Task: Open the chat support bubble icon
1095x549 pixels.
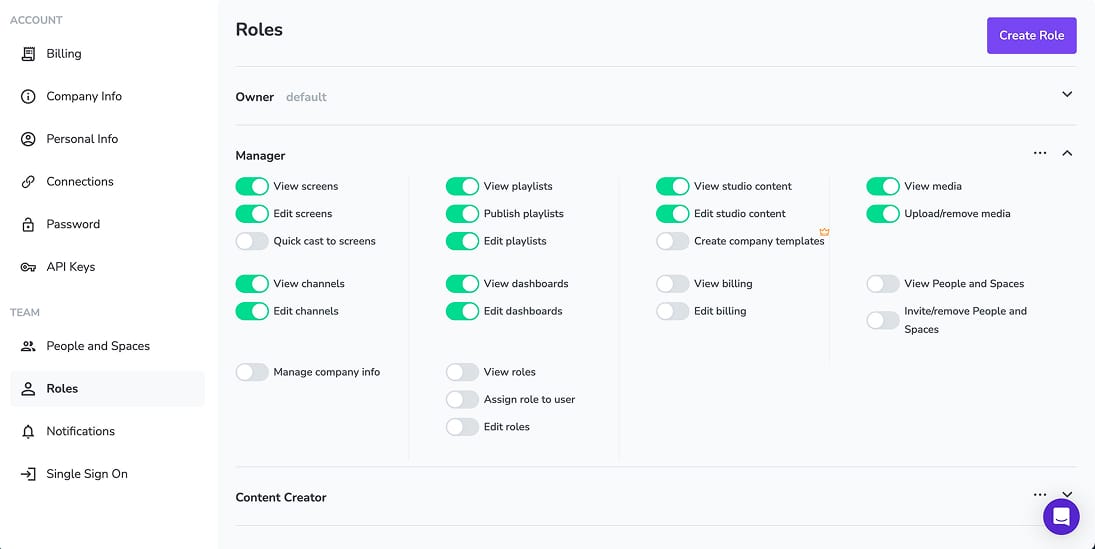Action: [x=1061, y=517]
